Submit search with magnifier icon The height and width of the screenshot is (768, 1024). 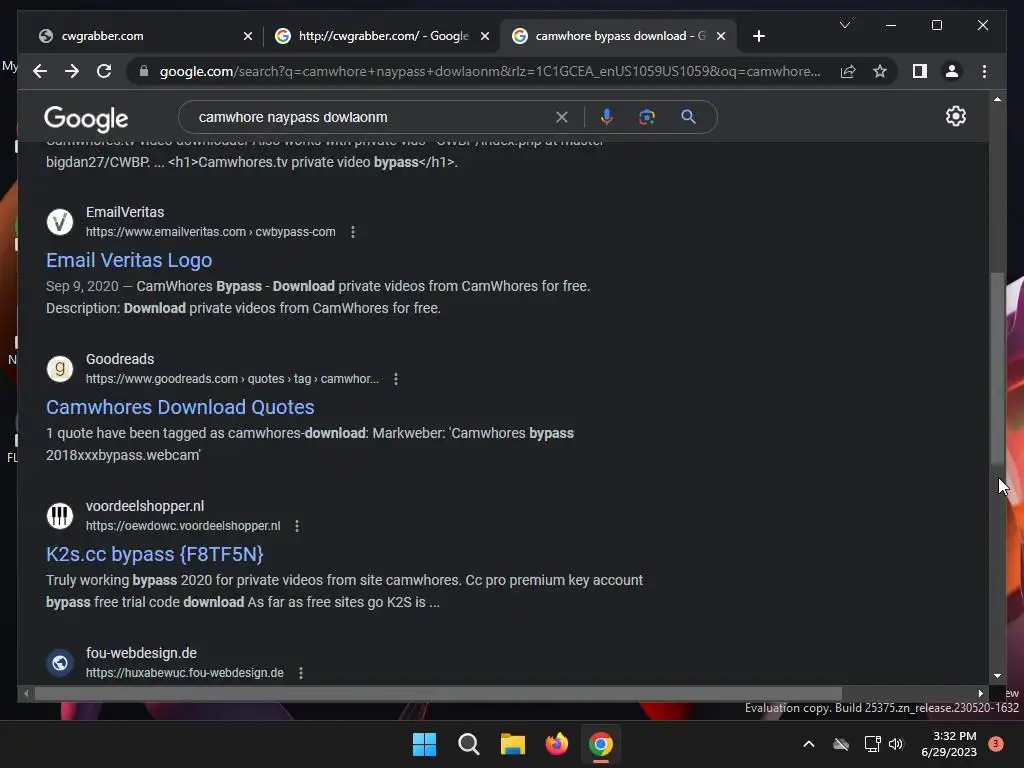point(688,117)
